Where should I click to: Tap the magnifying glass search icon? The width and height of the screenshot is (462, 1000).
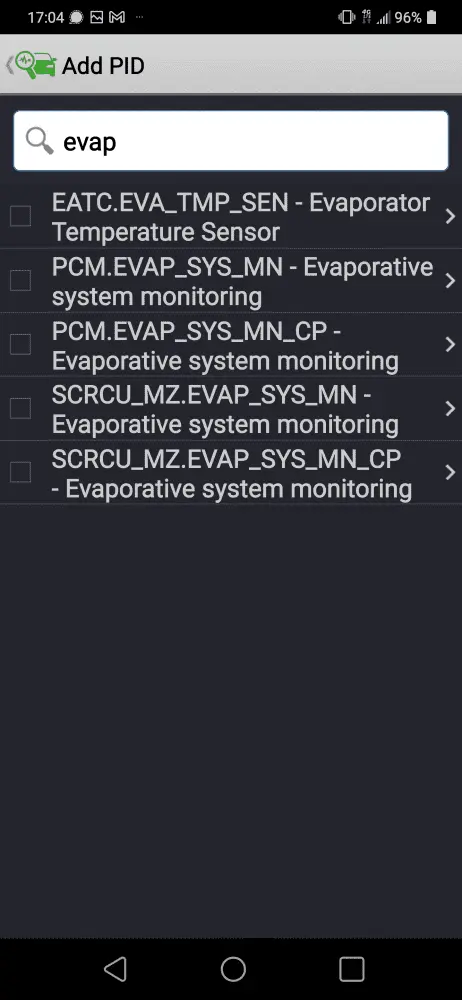tap(40, 141)
